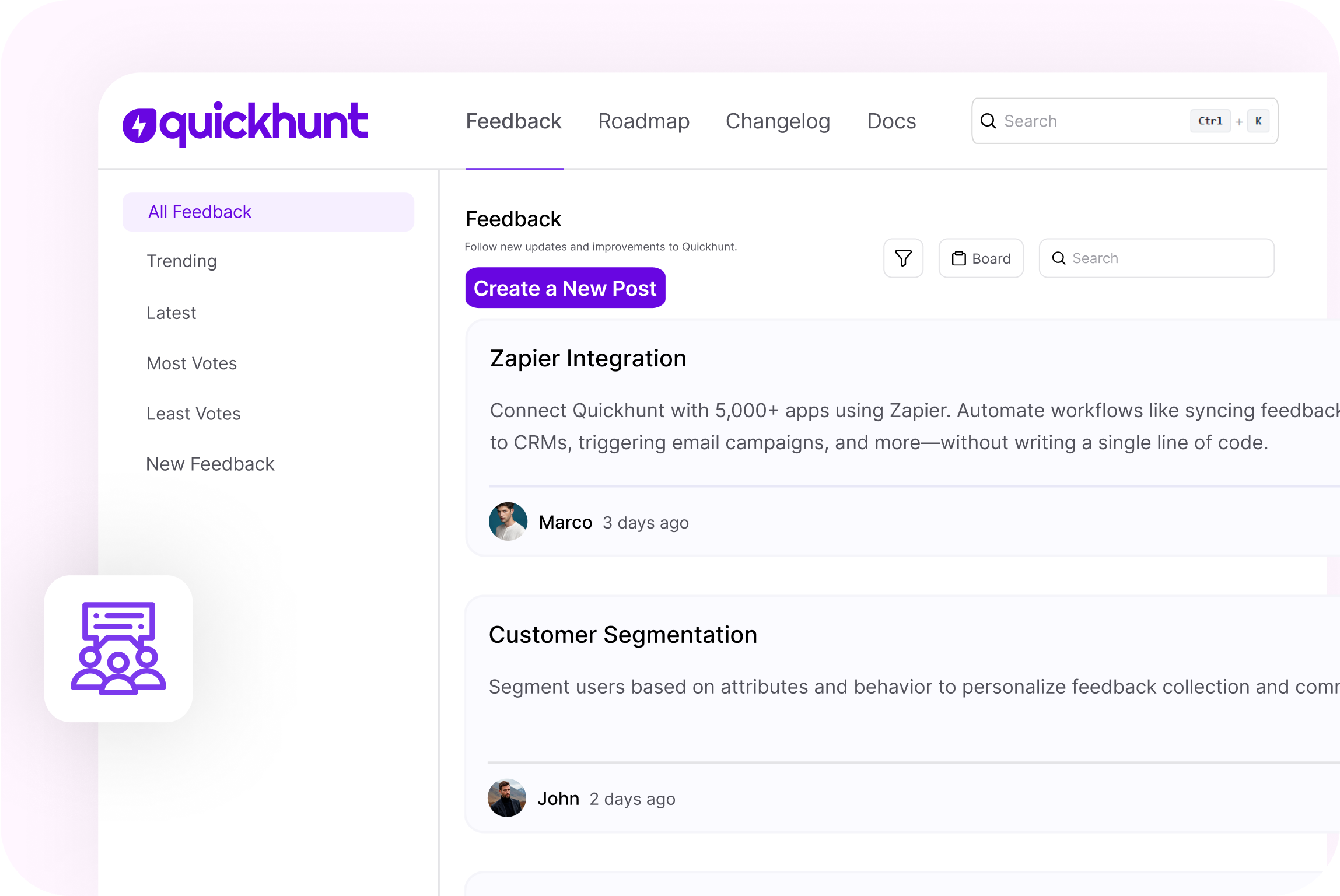The width and height of the screenshot is (1340, 896).
Task: Click the Customer Segmentation description text
Action: point(914,687)
